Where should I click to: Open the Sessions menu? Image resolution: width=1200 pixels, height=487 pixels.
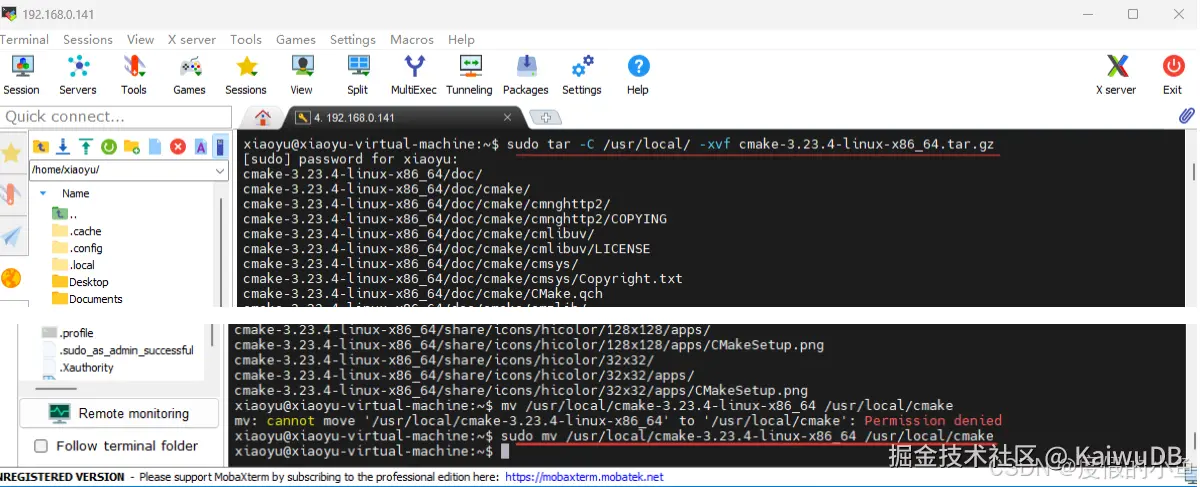[88, 39]
